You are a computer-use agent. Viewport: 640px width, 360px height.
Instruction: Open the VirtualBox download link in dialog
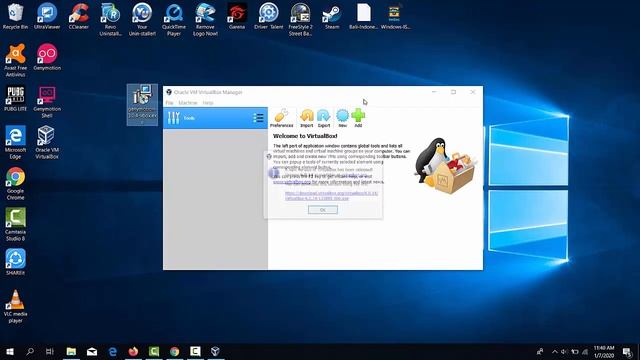[331, 196]
